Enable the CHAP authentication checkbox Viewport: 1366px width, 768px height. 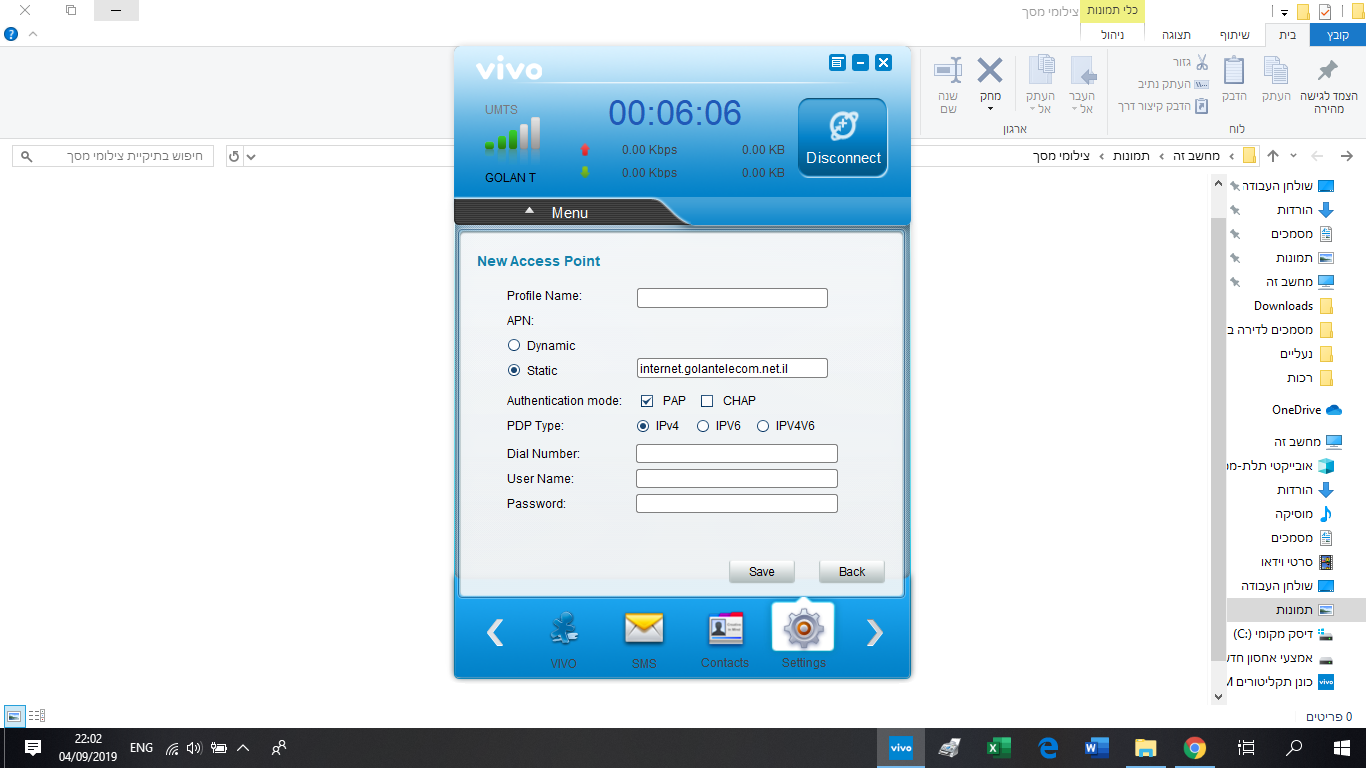[x=707, y=401]
